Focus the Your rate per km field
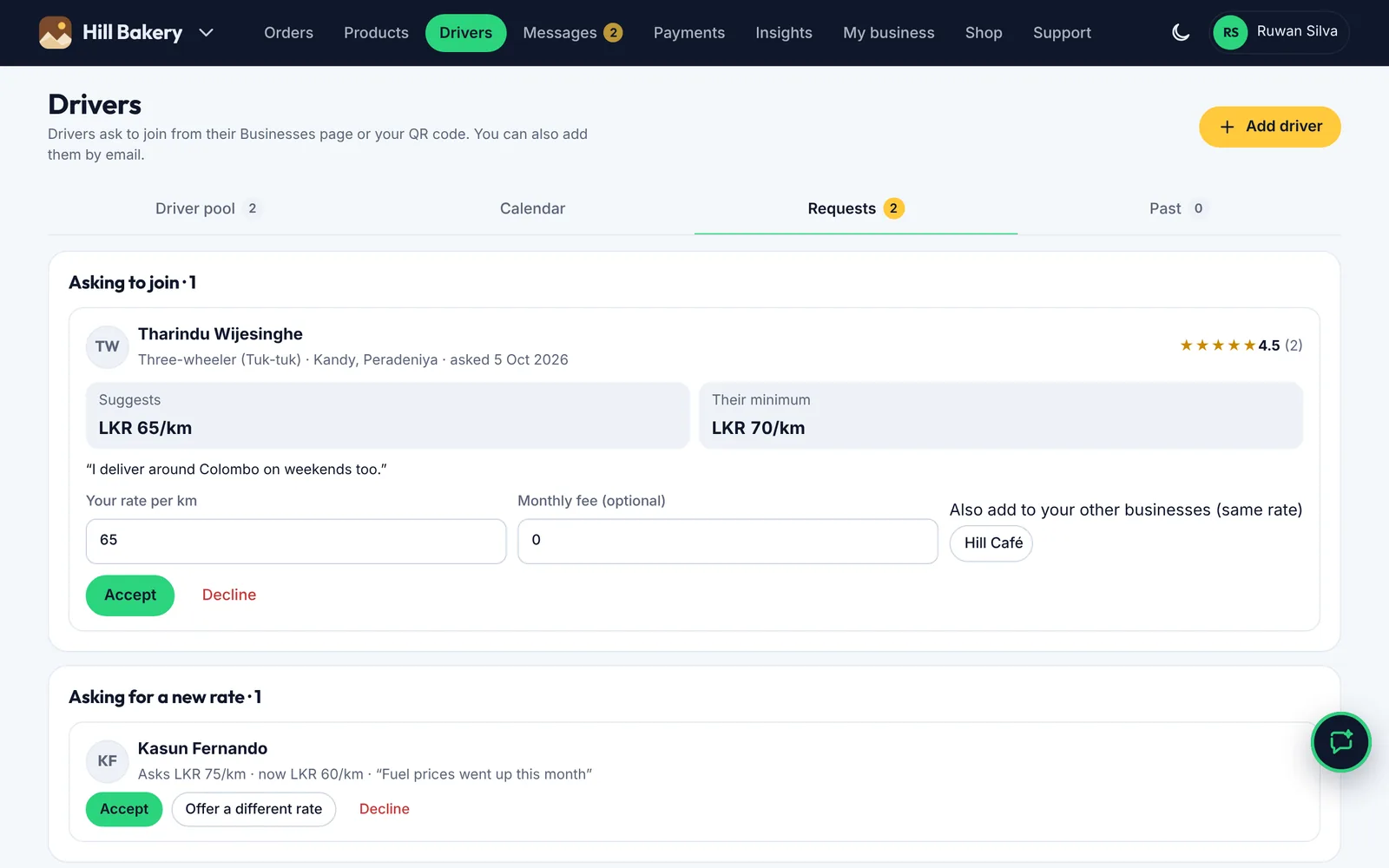1389x868 pixels. [296, 541]
